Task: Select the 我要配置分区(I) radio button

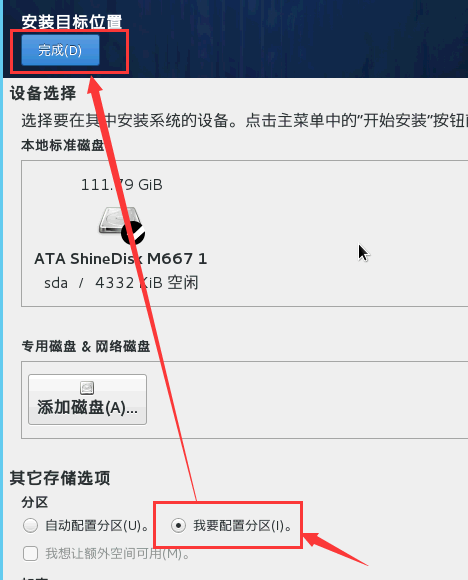Action: [x=178, y=525]
